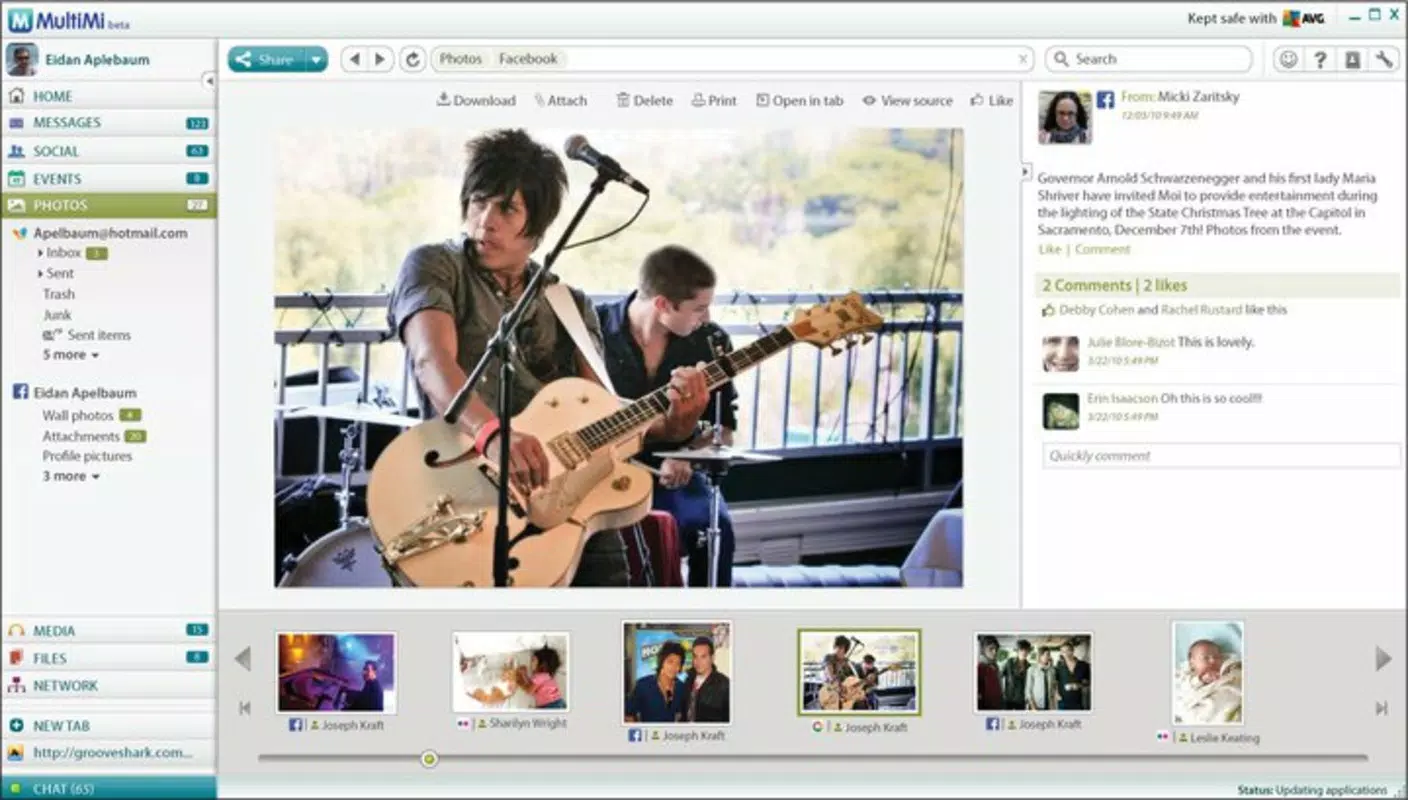The width and height of the screenshot is (1408, 800).
Task: Like the photo from the toolbar
Action: click(992, 100)
